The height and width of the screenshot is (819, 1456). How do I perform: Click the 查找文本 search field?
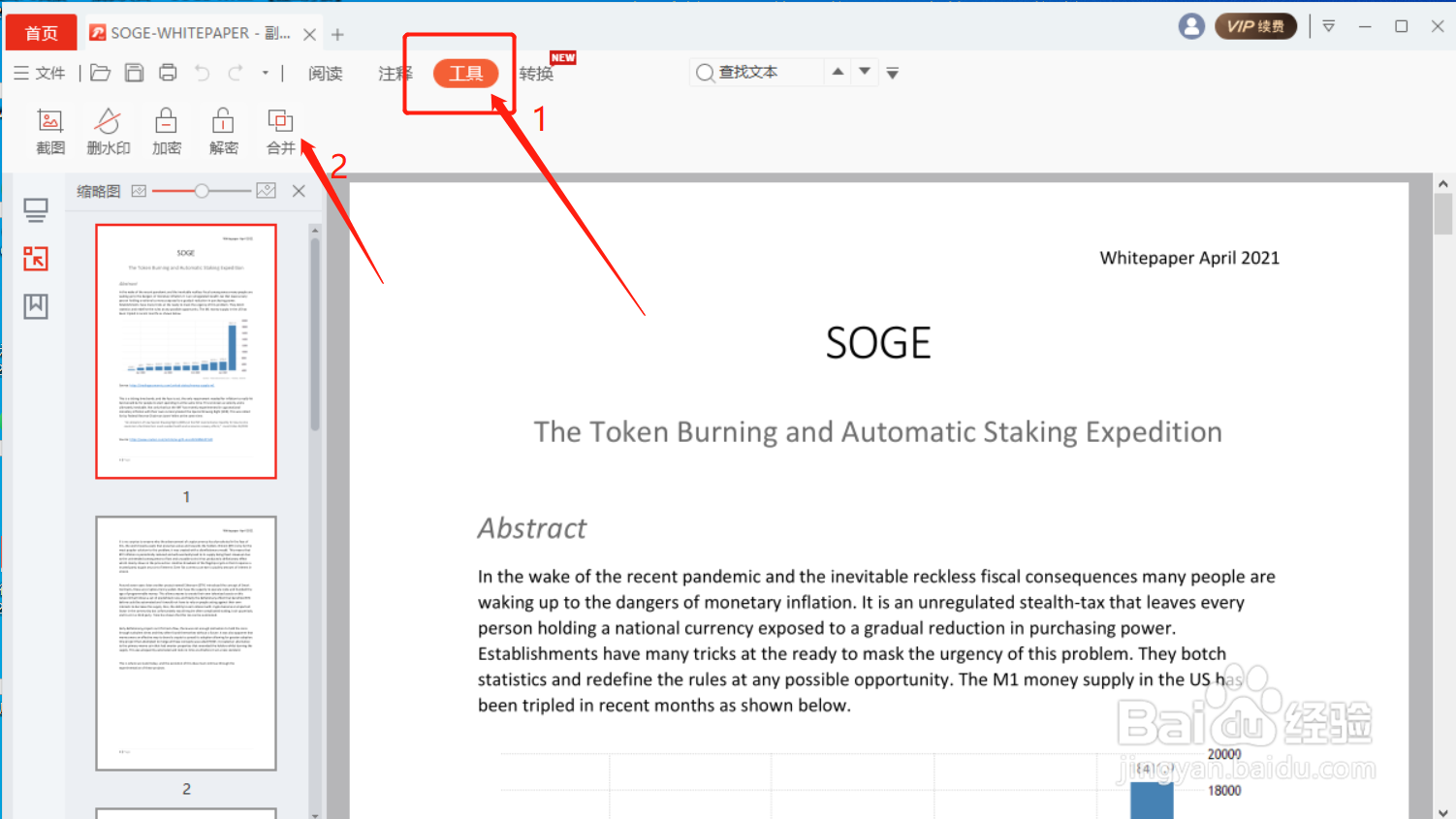[x=756, y=72]
